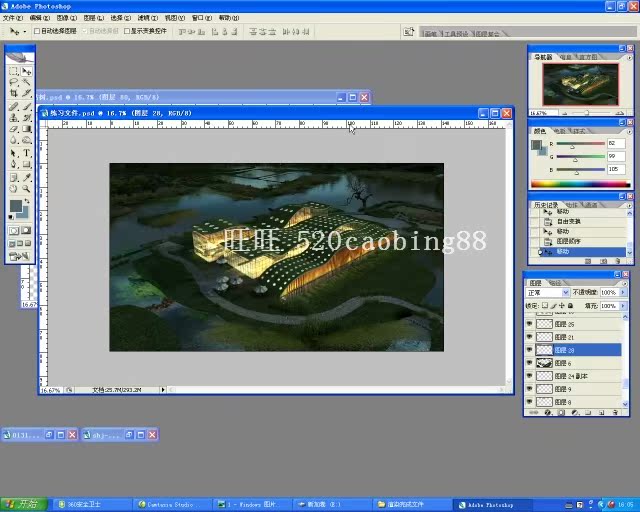Select the Lasso tool

coord(13,82)
